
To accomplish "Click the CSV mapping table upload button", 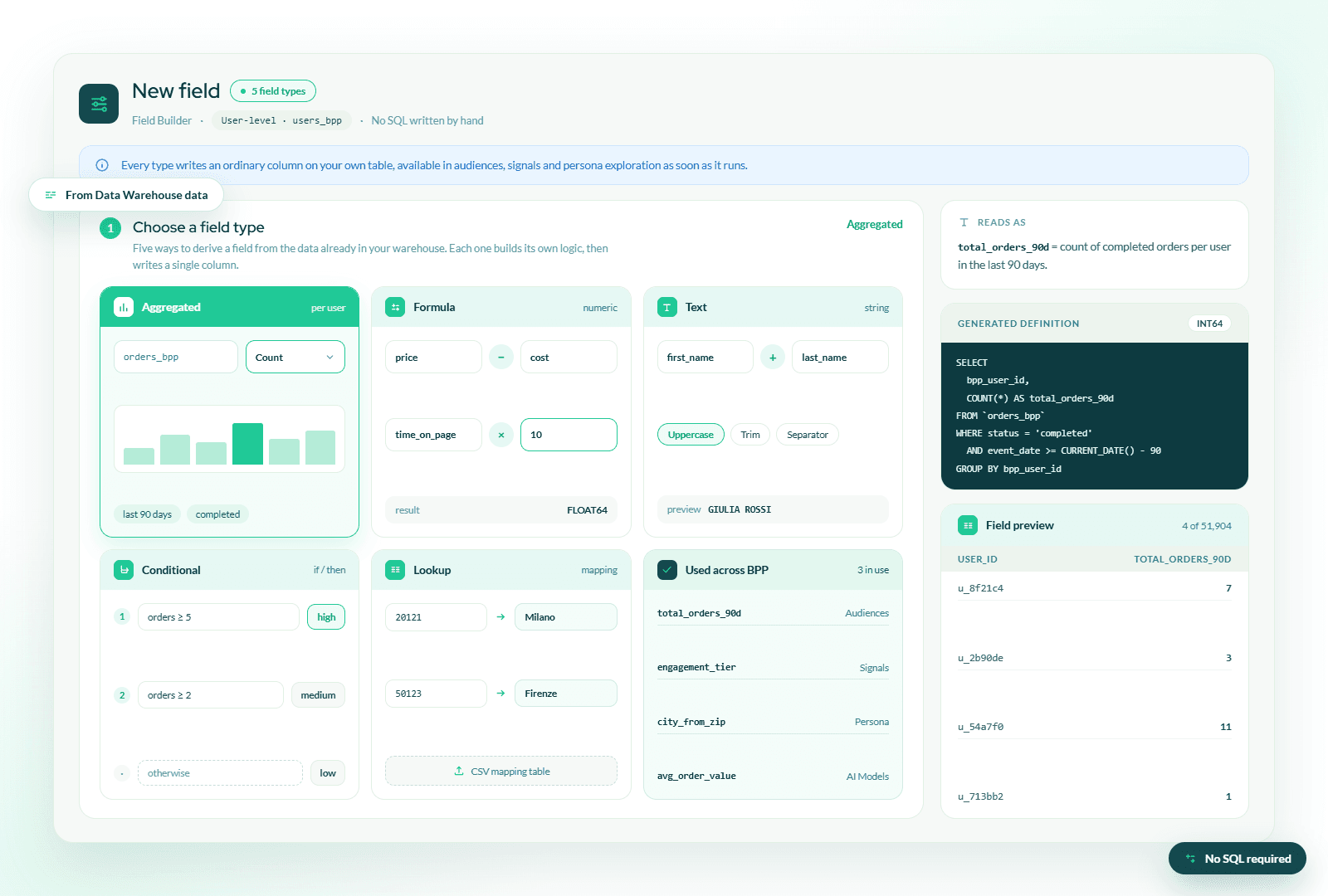I will pos(501,771).
